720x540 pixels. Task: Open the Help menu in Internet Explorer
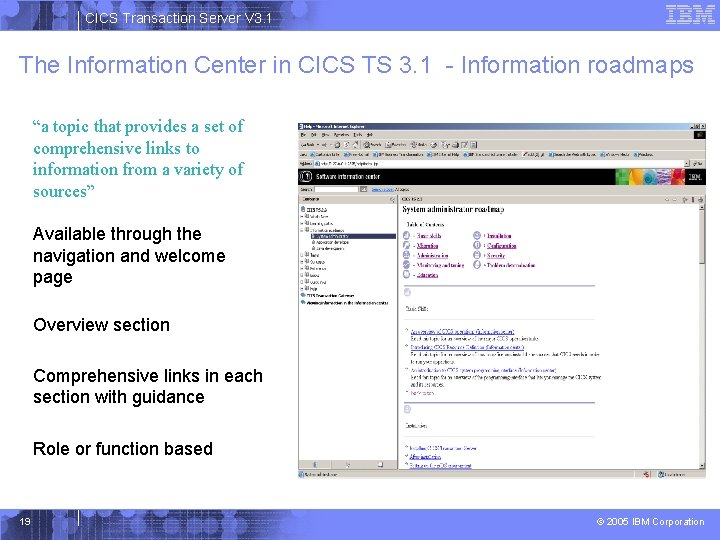370,135
